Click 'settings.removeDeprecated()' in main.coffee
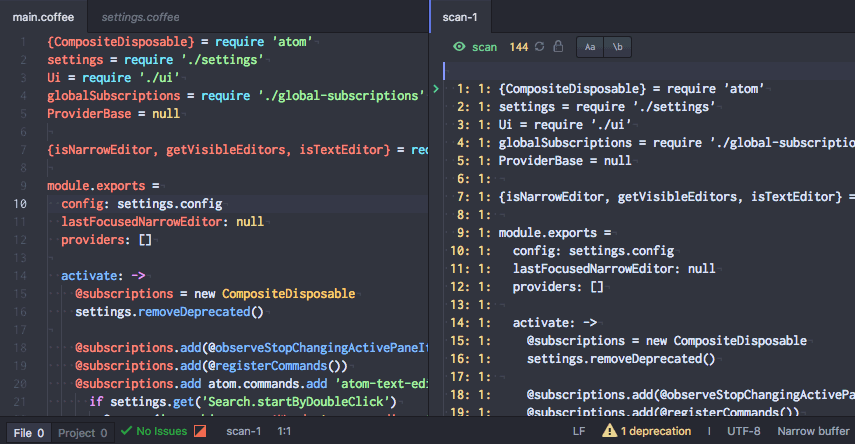 coord(170,311)
